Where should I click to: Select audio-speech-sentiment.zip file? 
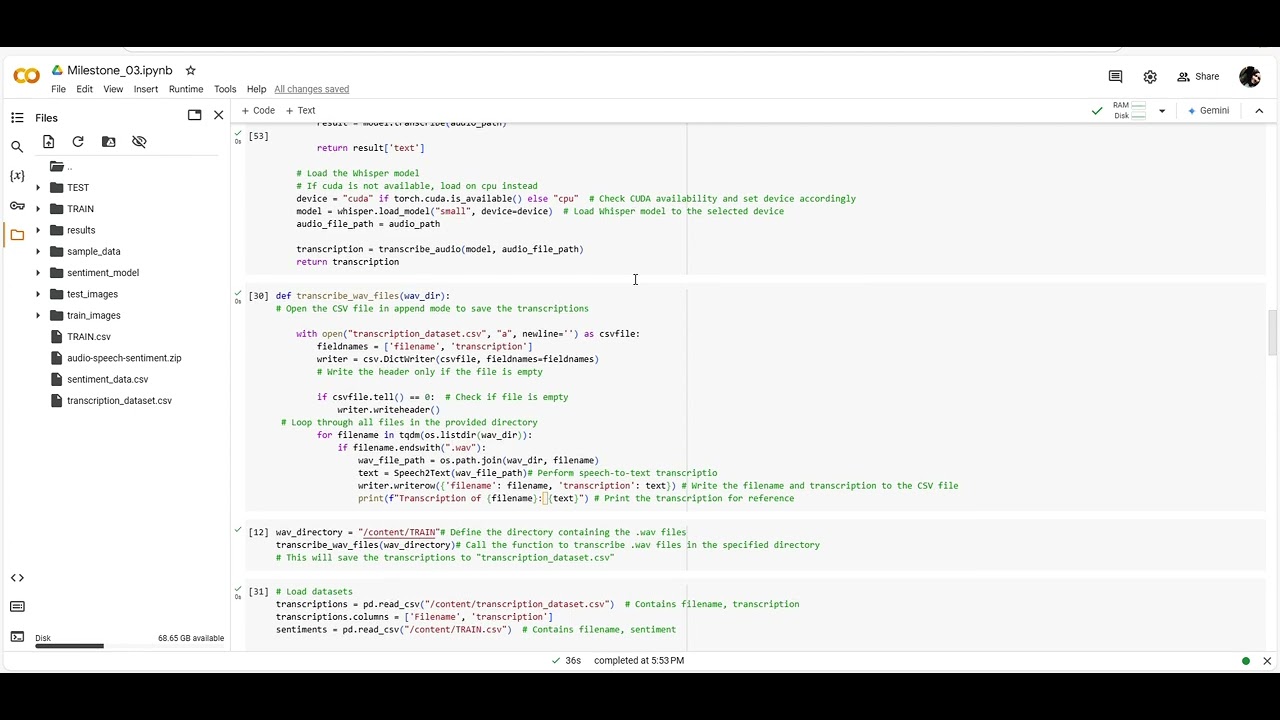(124, 358)
